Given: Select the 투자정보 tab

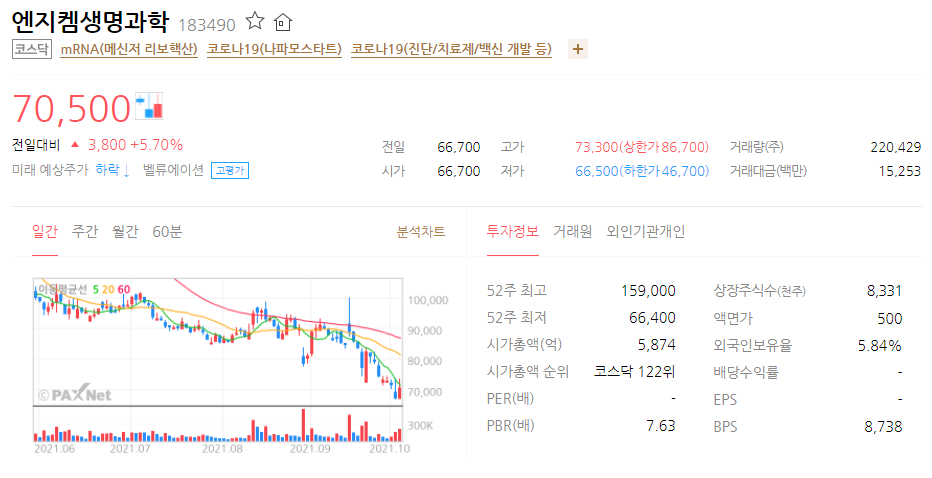Looking at the screenshot, I should (512, 231).
